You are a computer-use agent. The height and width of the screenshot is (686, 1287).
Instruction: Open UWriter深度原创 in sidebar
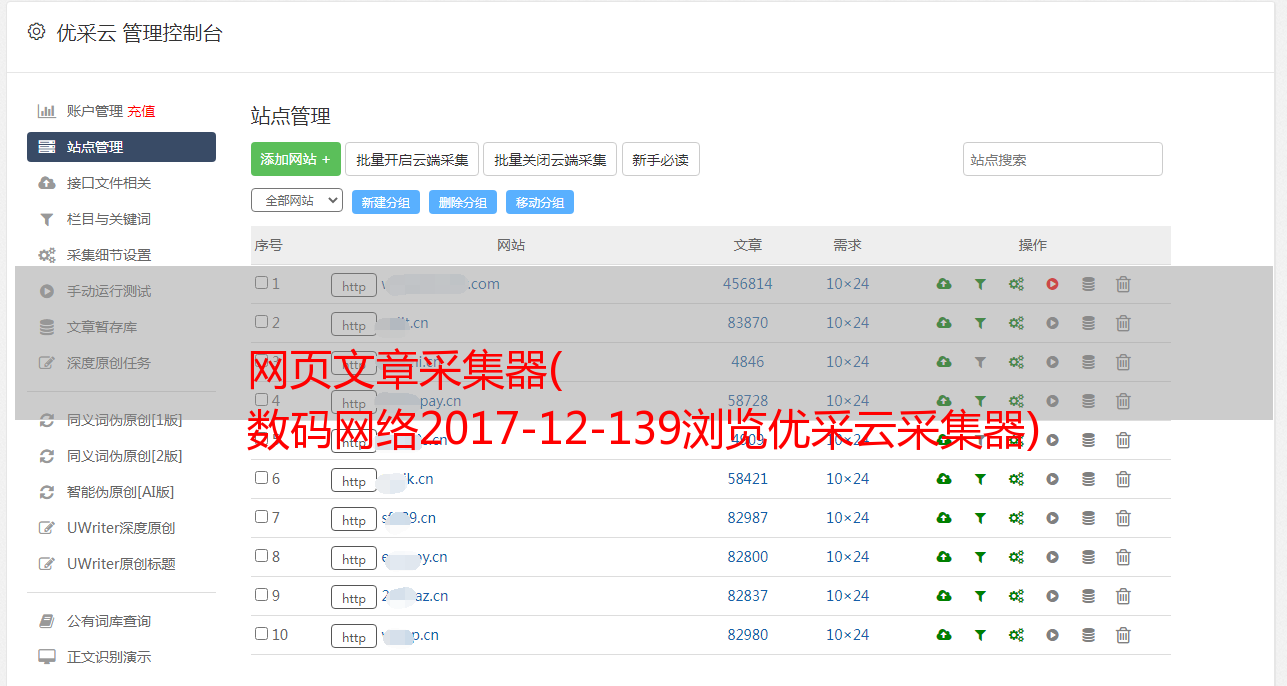coord(121,528)
